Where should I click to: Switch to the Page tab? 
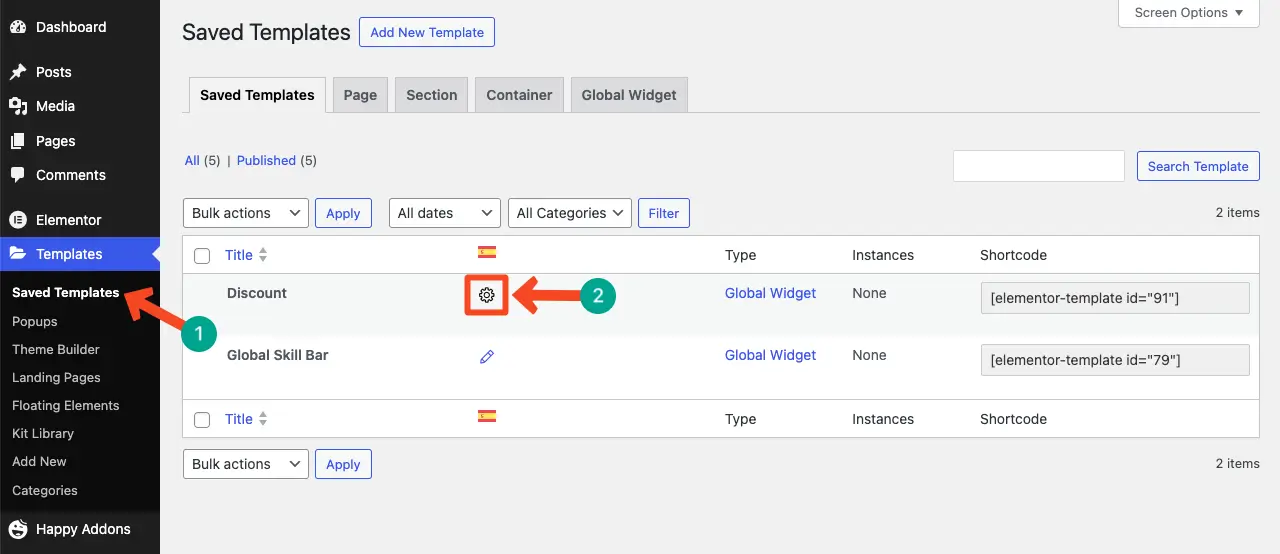pos(360,95)
